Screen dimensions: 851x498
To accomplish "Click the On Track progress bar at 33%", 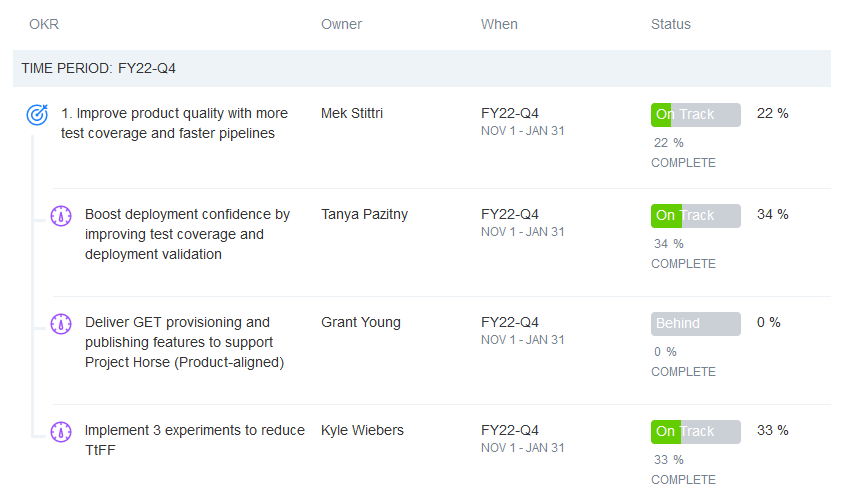I will coord(695,431).
